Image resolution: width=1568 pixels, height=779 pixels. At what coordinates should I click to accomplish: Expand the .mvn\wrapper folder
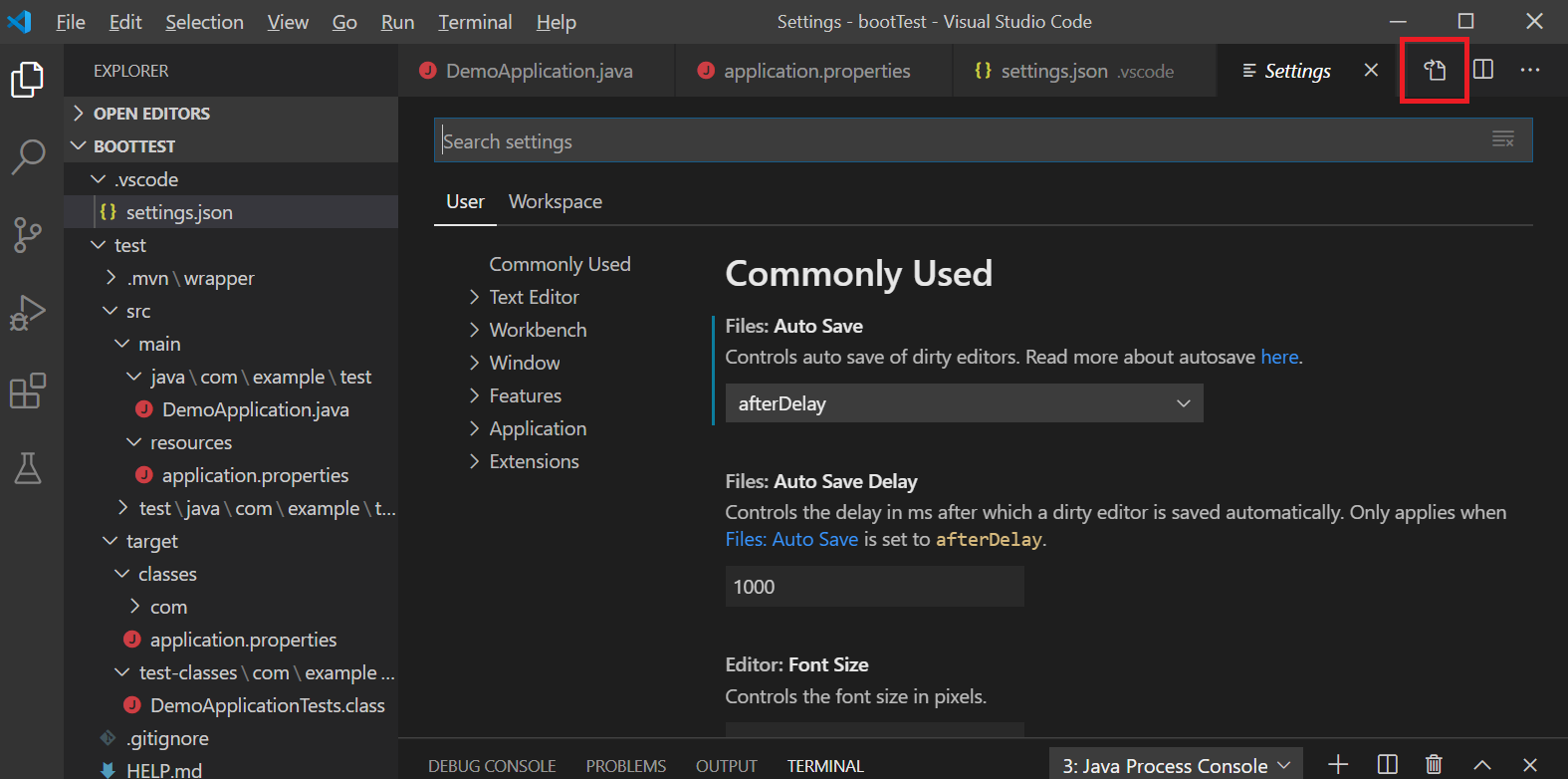pyautogui.click(x=231, y=278)
